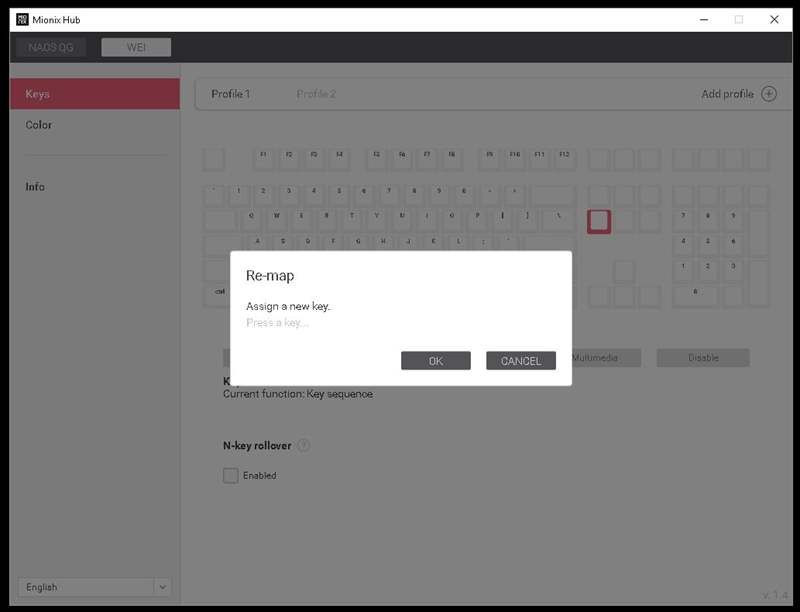Close the Mionix Hub window
The height and width of the screenshot is (612, 800).
774,19
